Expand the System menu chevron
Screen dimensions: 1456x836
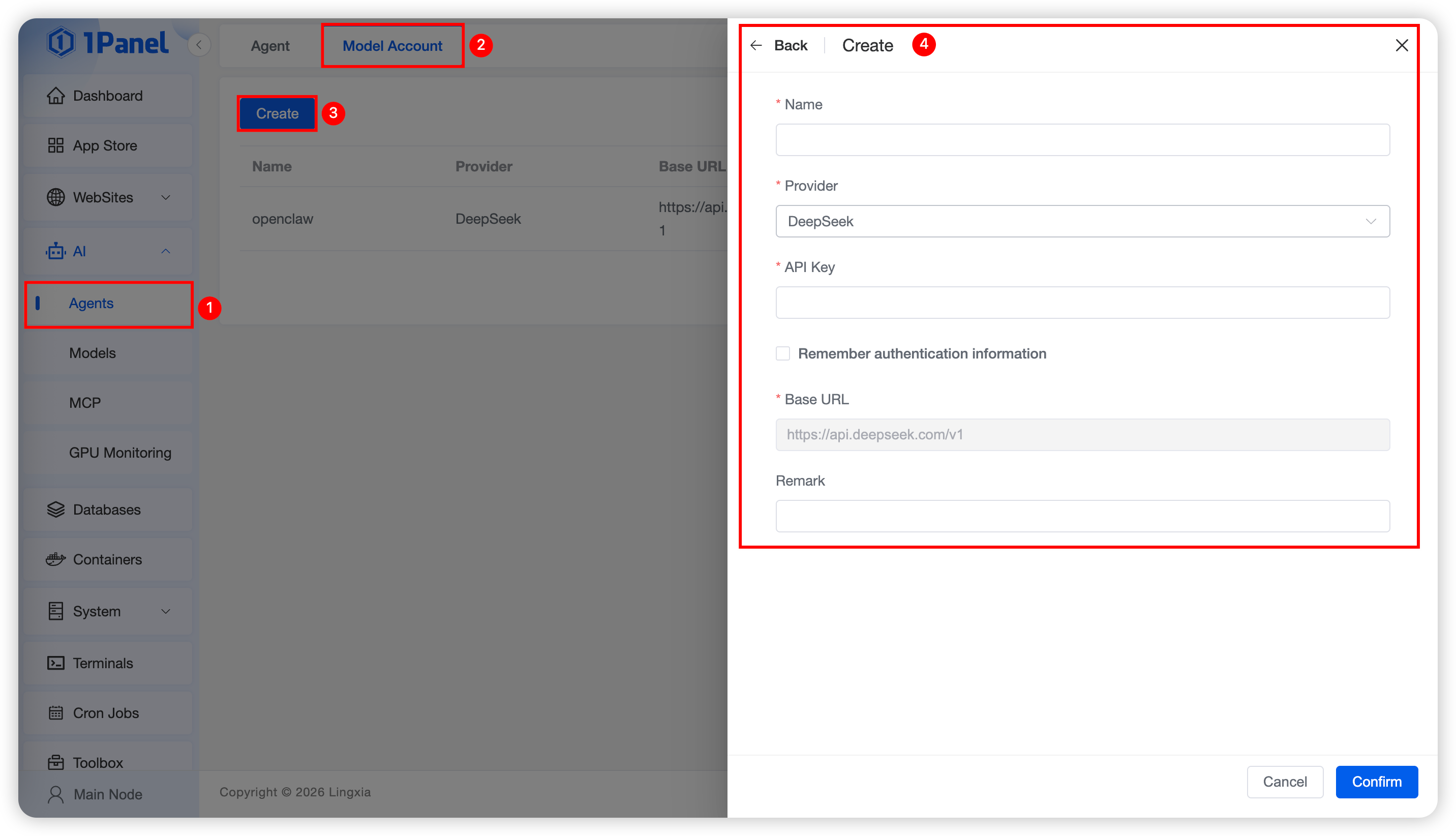pos(166,612)
